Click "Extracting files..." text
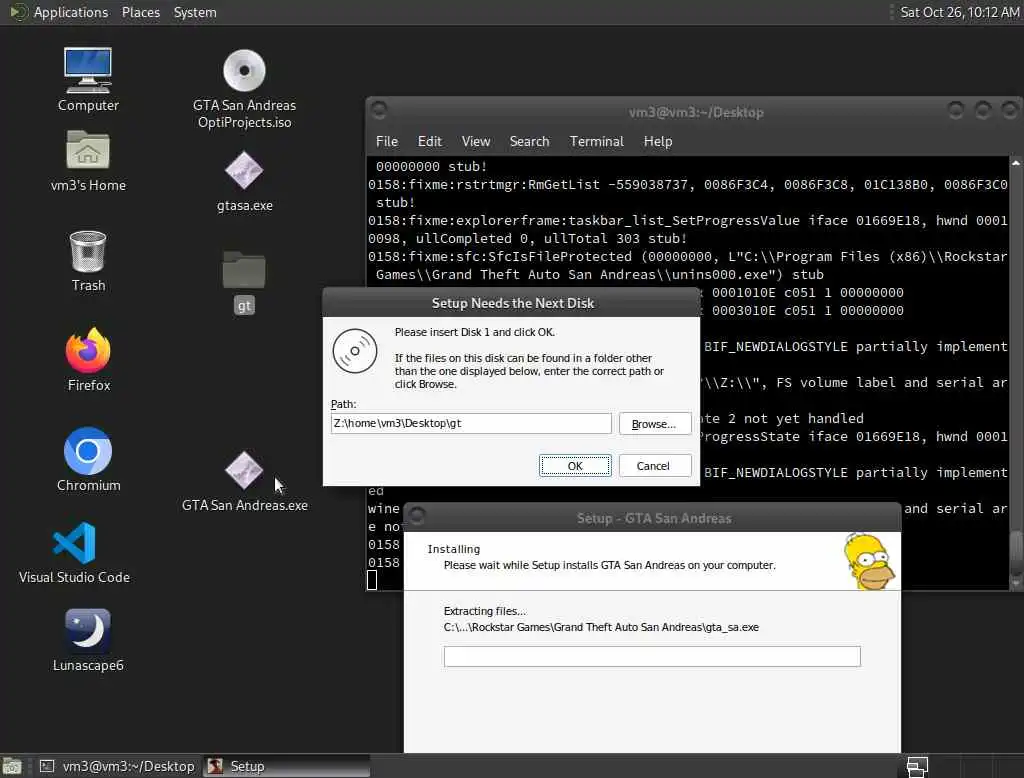This screenshot has width=1024, height=778. click(485, 611)
